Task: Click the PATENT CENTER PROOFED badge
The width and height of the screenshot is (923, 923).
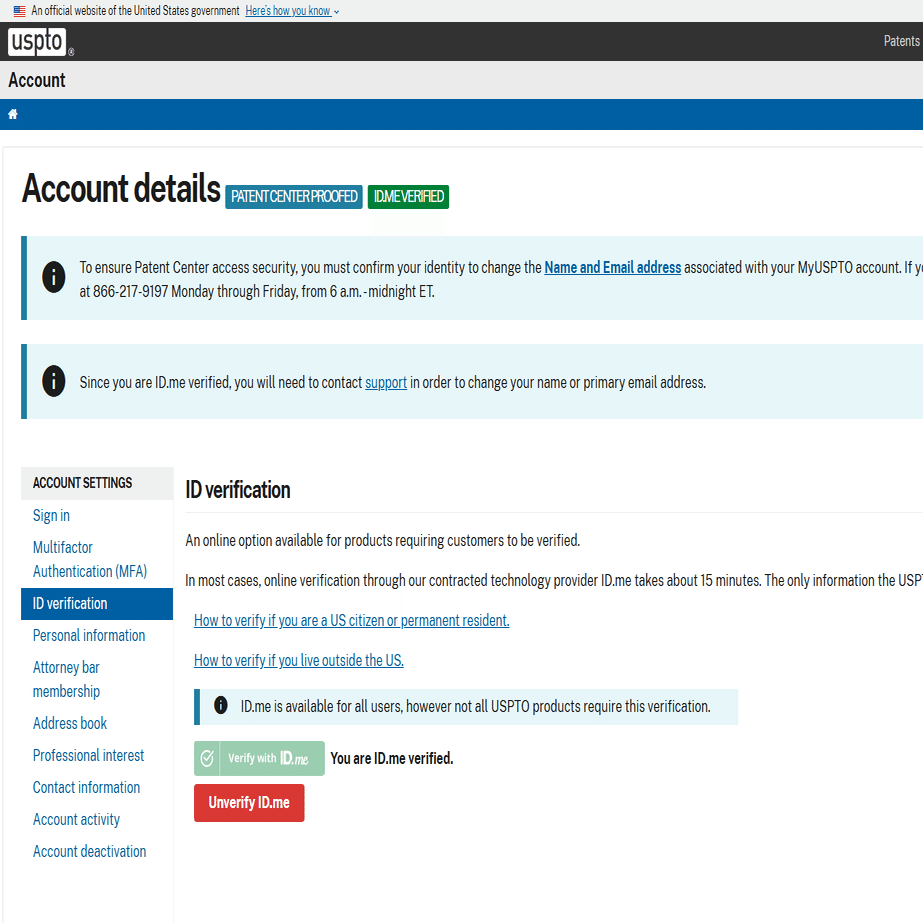Action: point(294,197)
